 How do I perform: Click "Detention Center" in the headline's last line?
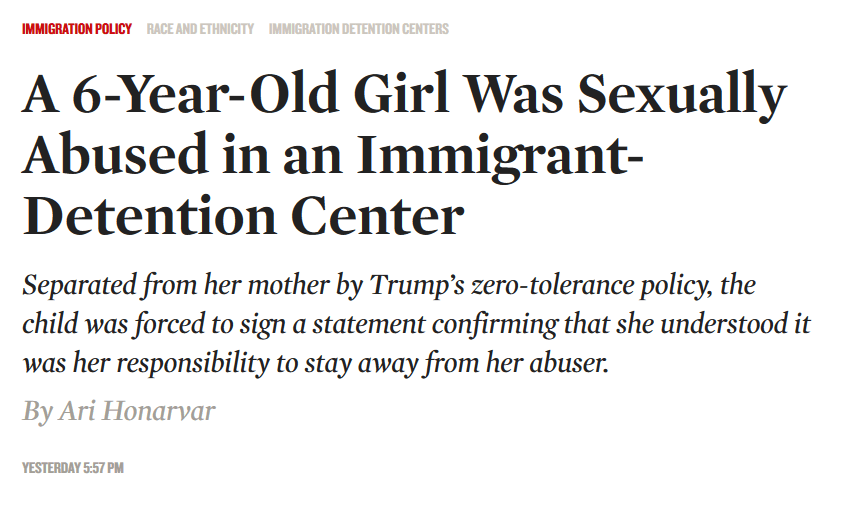[243, 216]
